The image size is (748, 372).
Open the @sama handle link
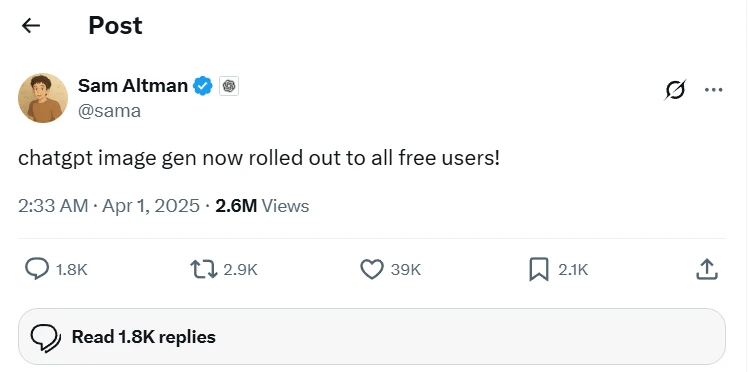point(109,111)
